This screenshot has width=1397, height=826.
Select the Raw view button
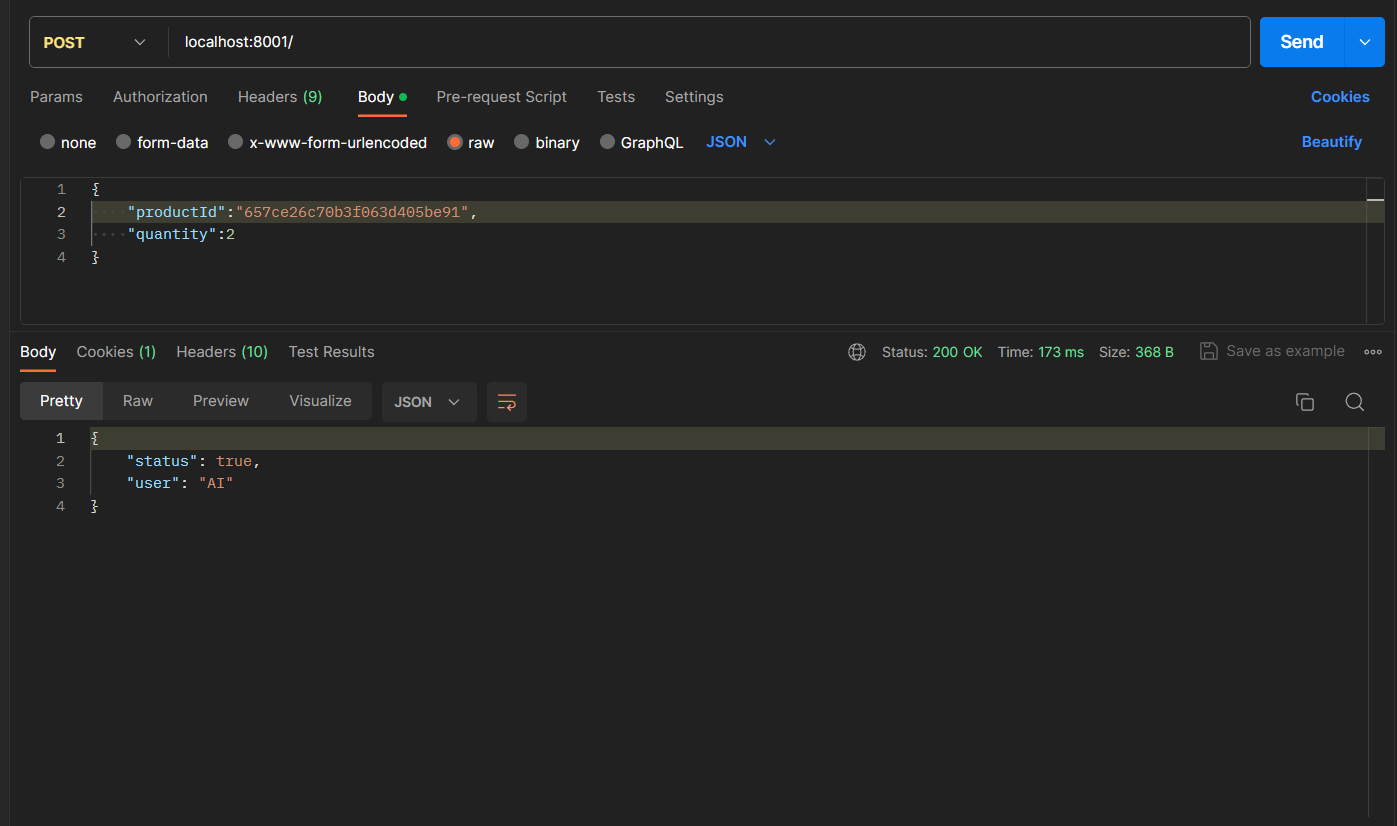[138, 401]
